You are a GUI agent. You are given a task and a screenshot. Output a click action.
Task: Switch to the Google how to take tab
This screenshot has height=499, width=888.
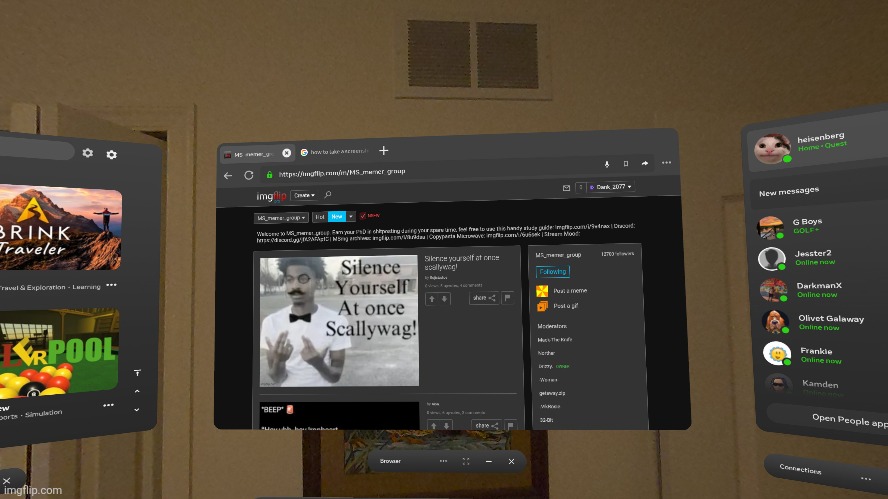pos(335,152)
